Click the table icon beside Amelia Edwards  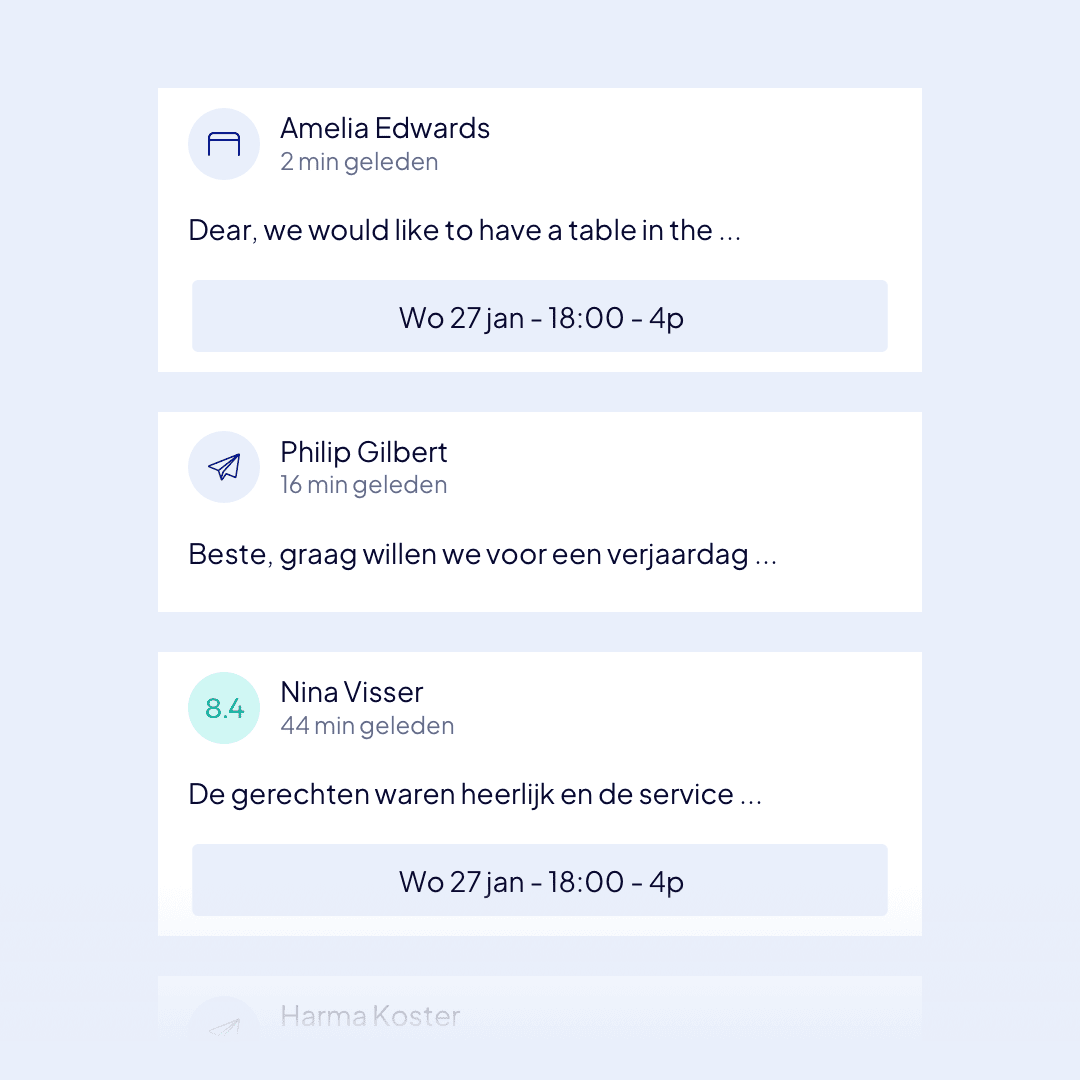(224, 144)
